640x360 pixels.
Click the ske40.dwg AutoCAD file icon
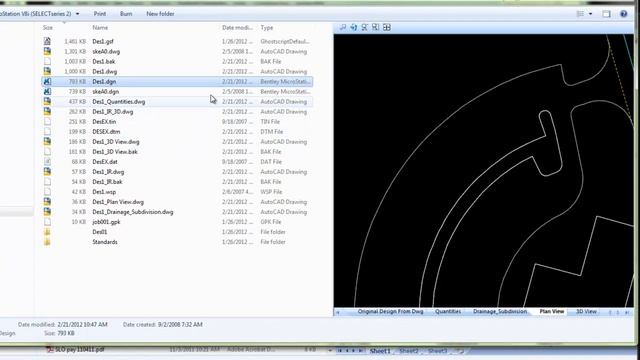pyautogui.click(x=47, y=51)
